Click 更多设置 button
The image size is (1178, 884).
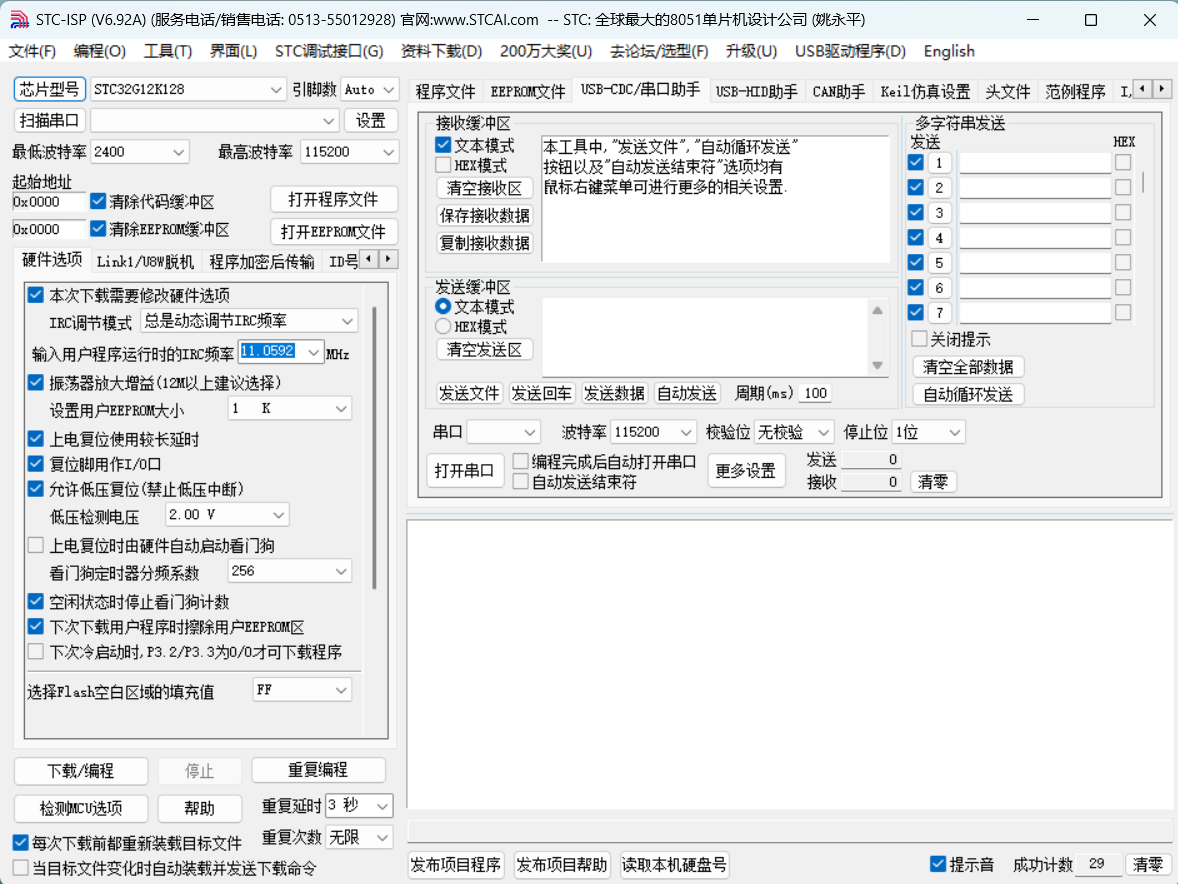[745, 471]
